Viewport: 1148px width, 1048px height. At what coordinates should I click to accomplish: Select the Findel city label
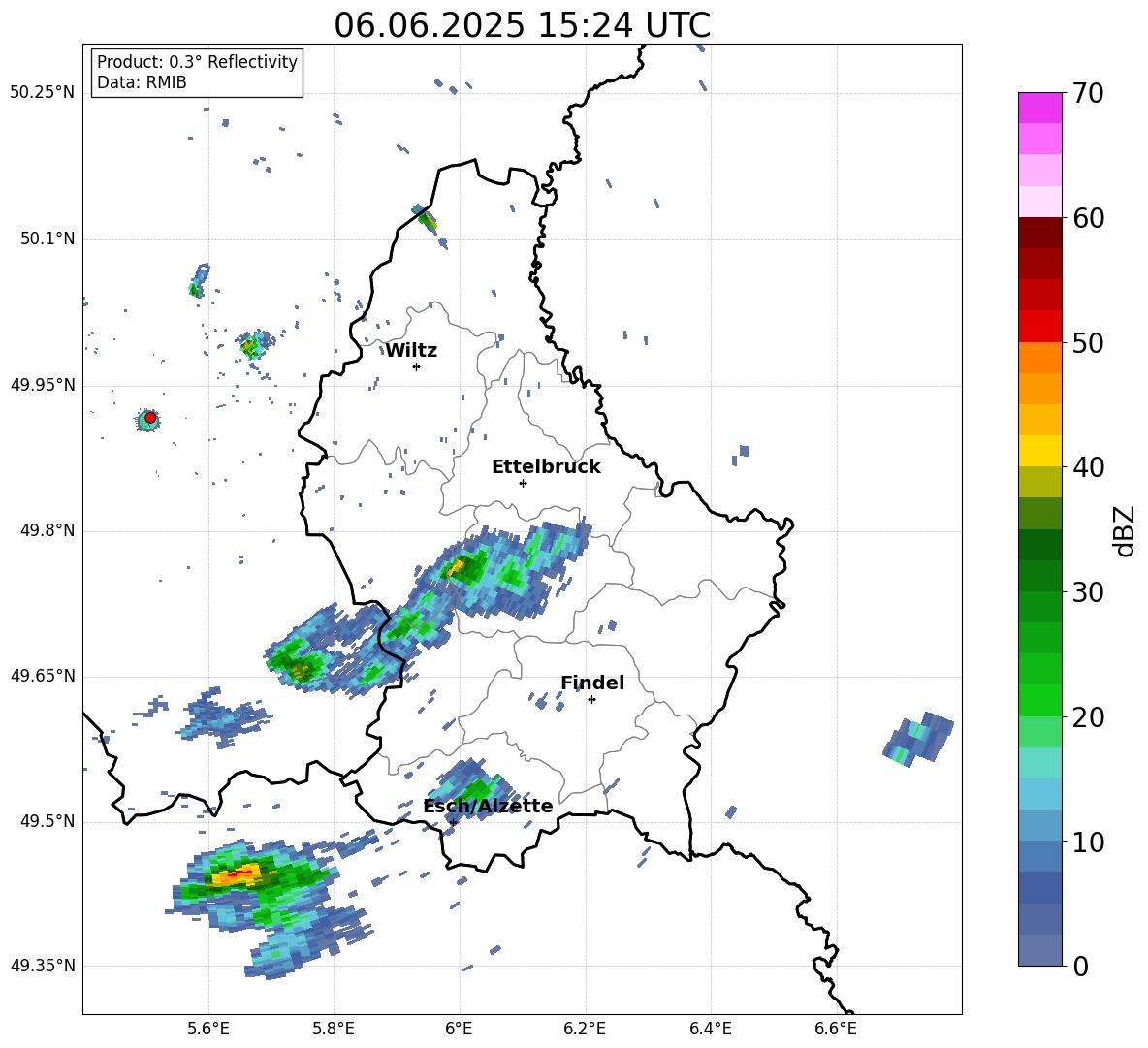[x=592, y=683]
